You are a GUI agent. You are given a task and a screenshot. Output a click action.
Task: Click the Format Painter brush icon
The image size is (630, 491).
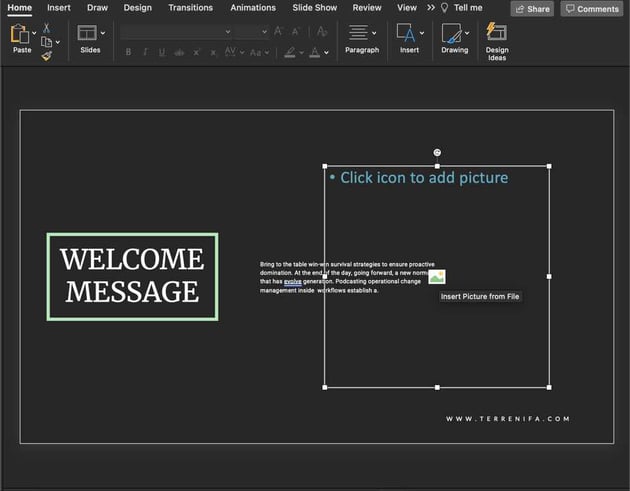(46, 56)
